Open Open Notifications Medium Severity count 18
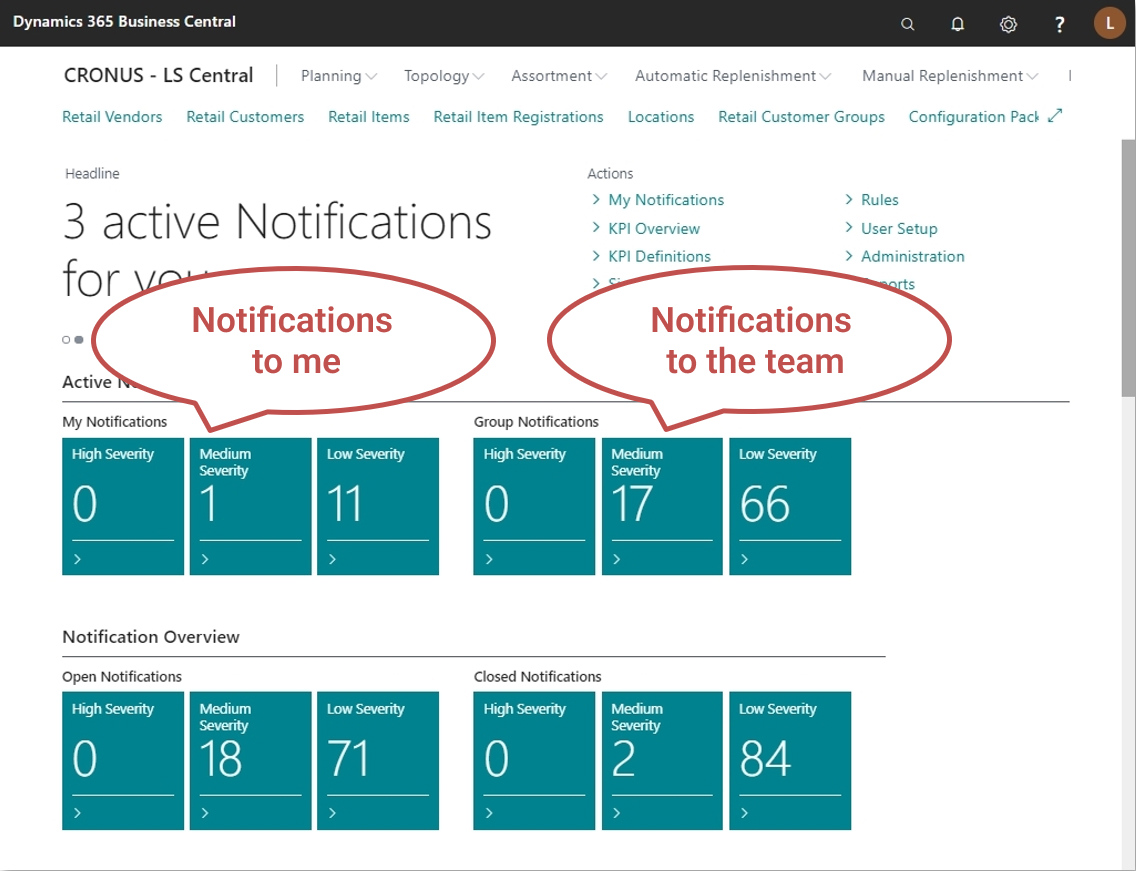1136x871 pixels. (220, 759)
